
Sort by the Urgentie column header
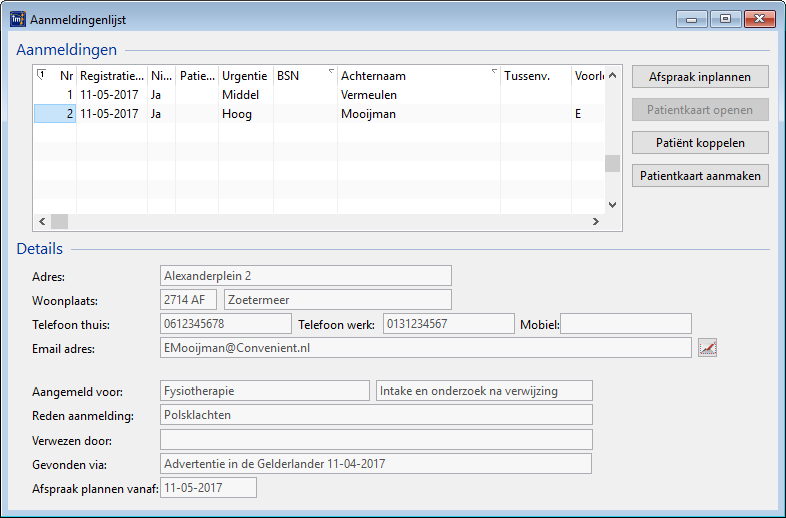[244, 76]
